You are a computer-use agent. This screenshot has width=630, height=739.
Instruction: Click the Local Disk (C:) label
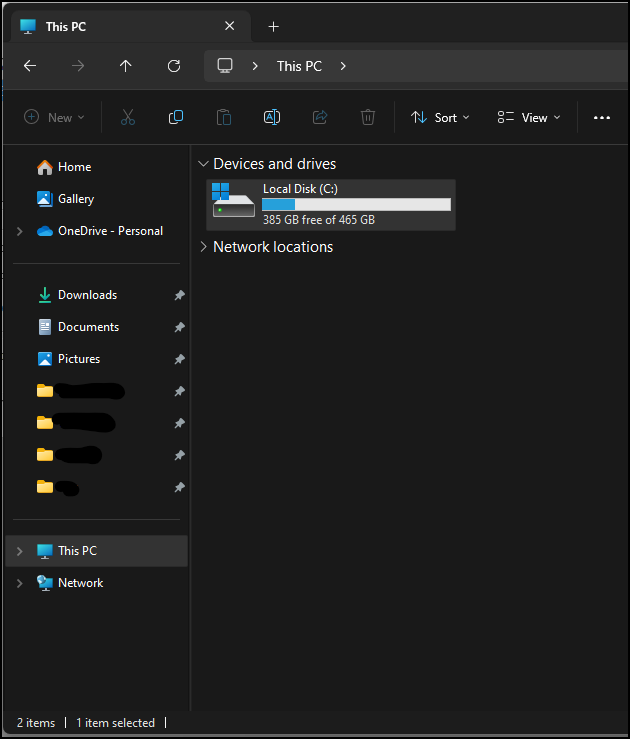[300, 189]
